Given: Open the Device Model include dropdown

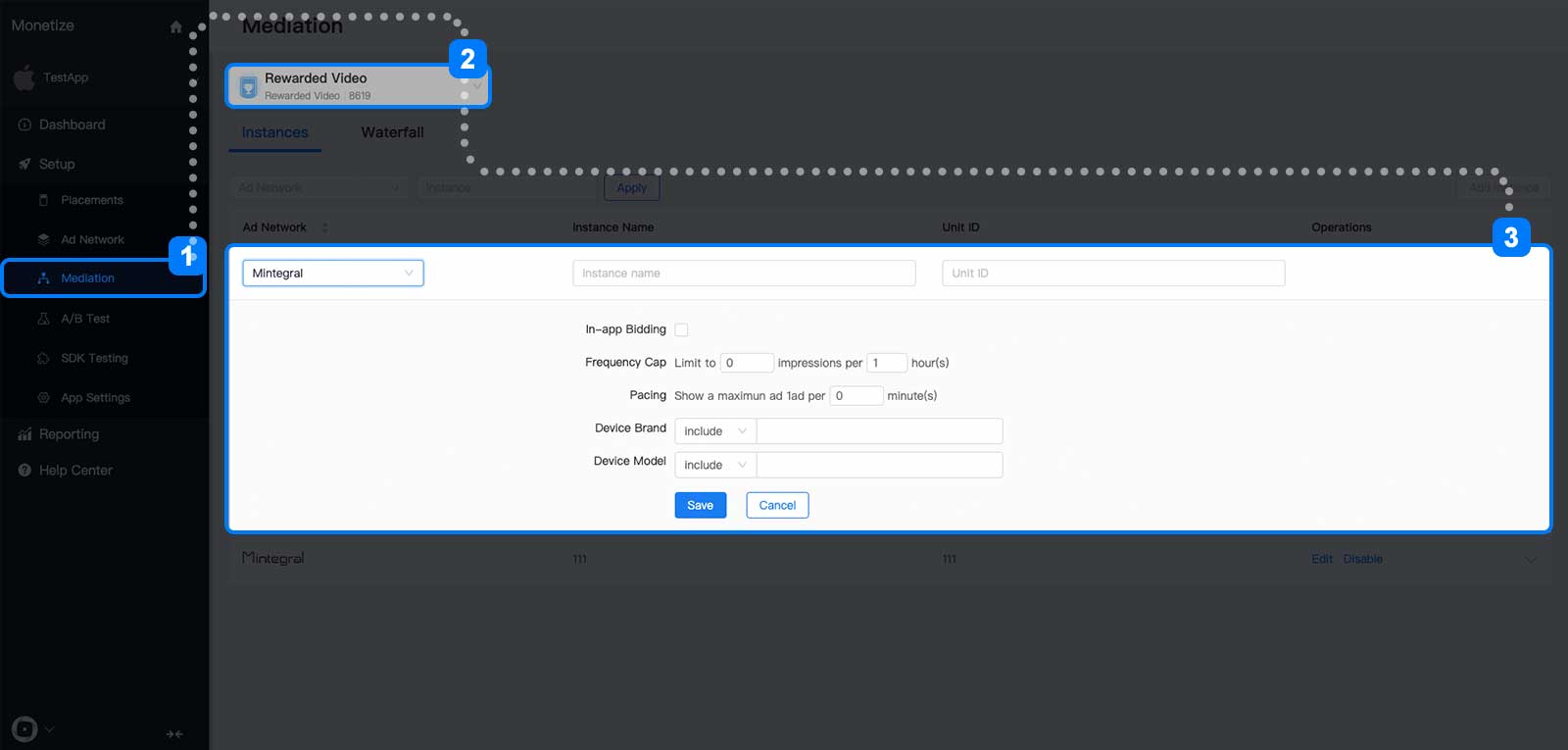Looking at the screenshot, I should [x=715, y=465].
